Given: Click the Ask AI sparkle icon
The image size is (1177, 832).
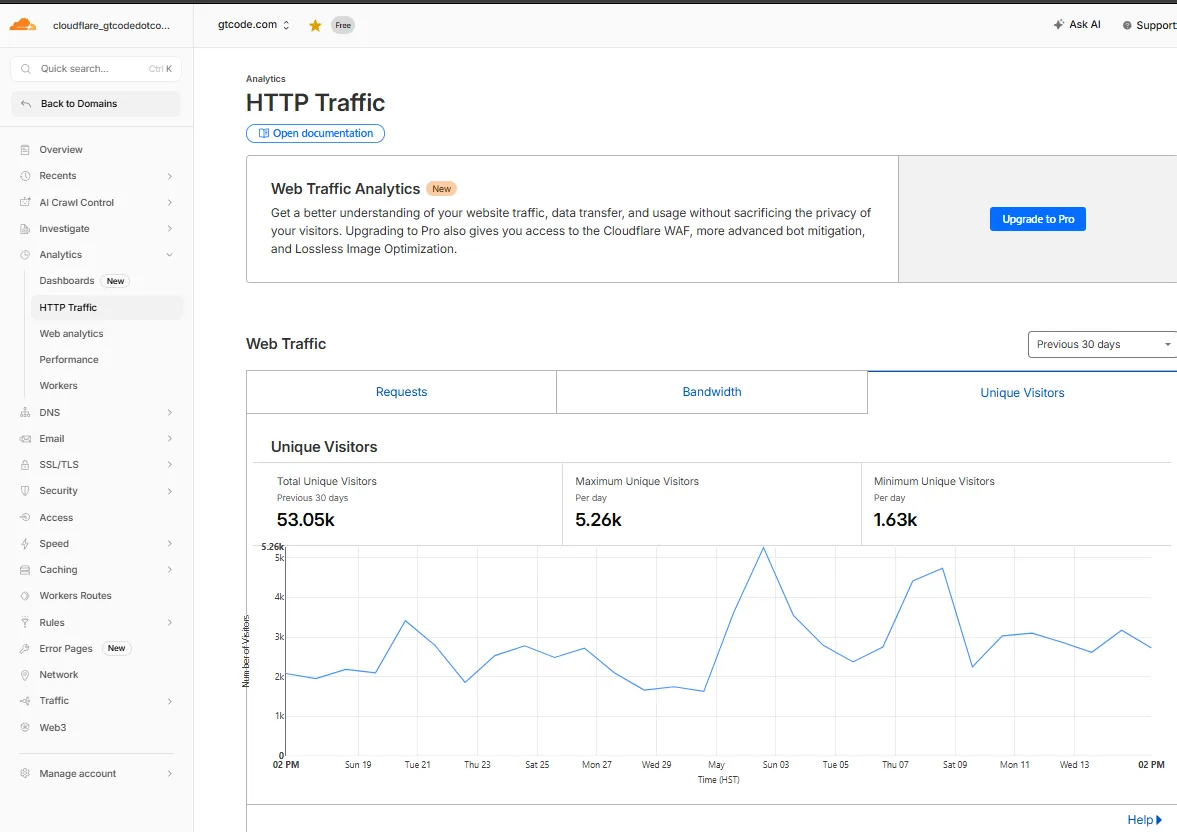Looking at the screenshot, I should pos(1058,25).
